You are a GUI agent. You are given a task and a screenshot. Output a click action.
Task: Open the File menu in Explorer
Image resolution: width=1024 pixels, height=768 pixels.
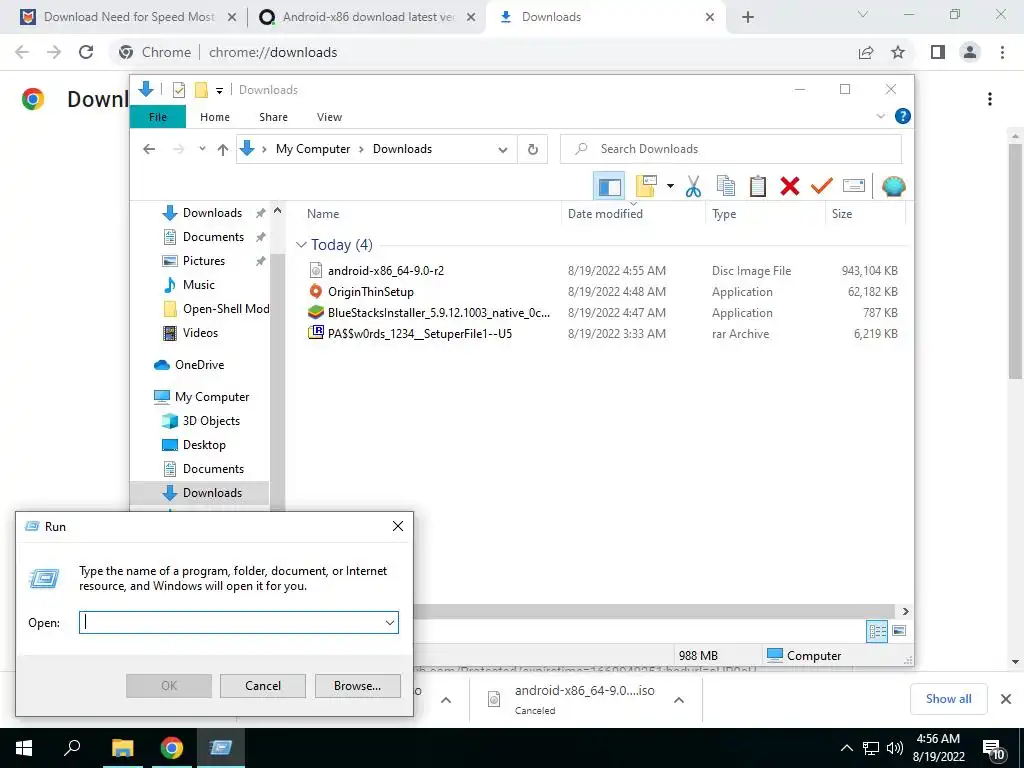click(158, 117)
